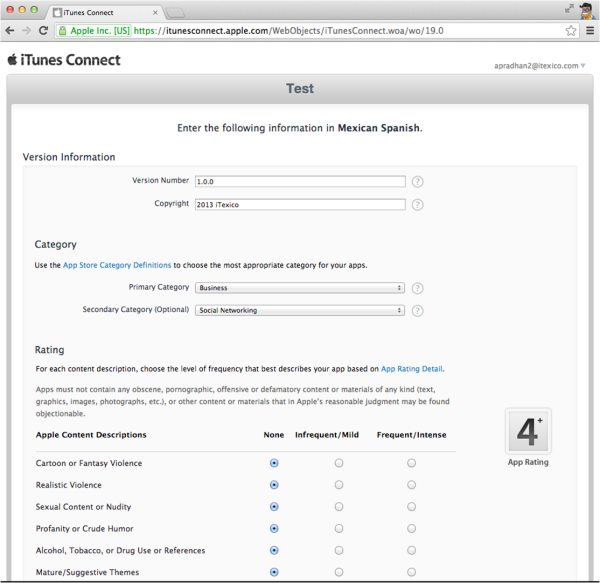The width and height of the screenshot is (600, 583).
Task: Select Frequent/Intense for Mature/Suggestive Themes
Action: [x=411, y=572]
